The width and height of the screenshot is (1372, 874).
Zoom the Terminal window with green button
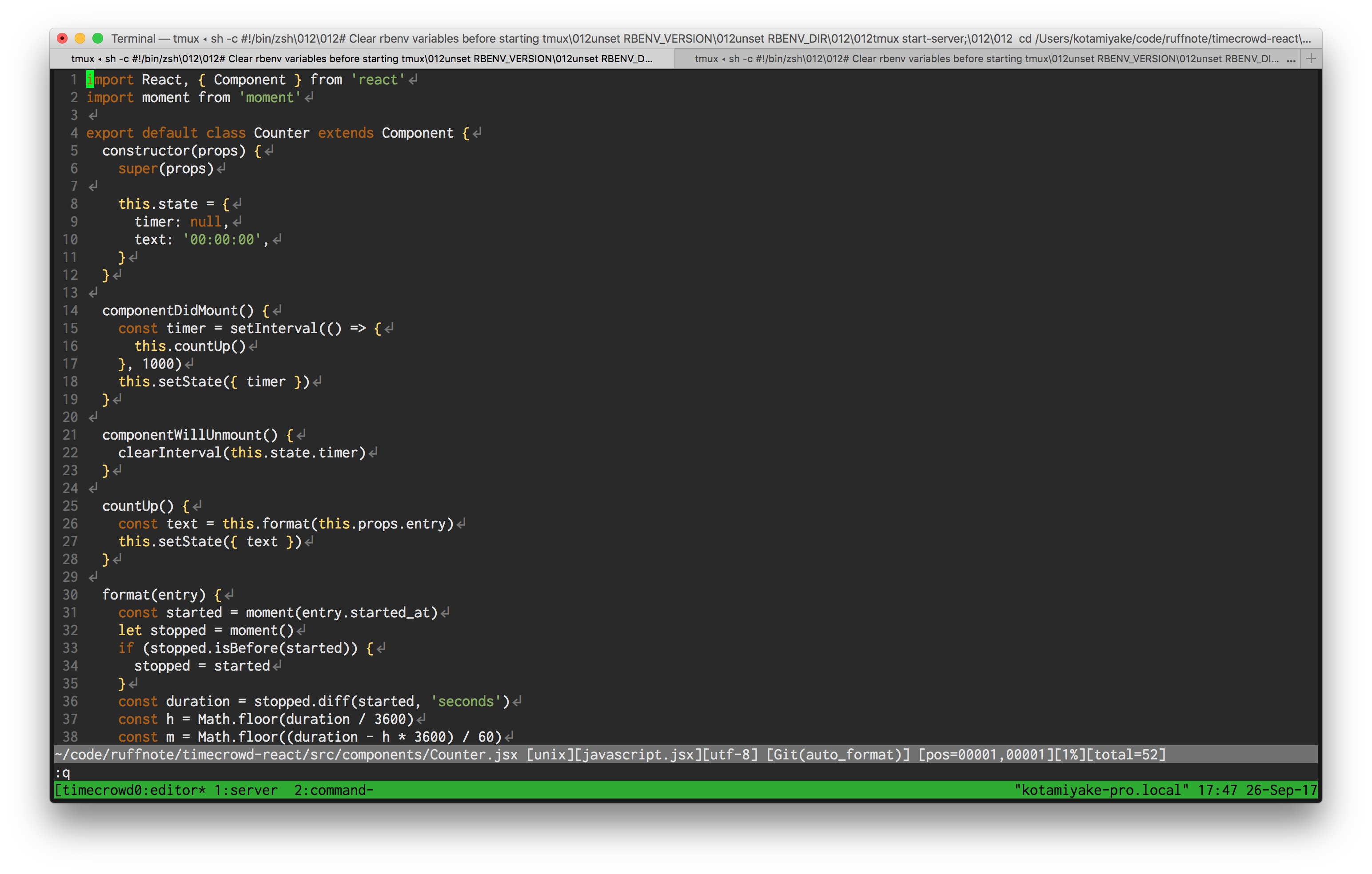[x=98, y=38]
